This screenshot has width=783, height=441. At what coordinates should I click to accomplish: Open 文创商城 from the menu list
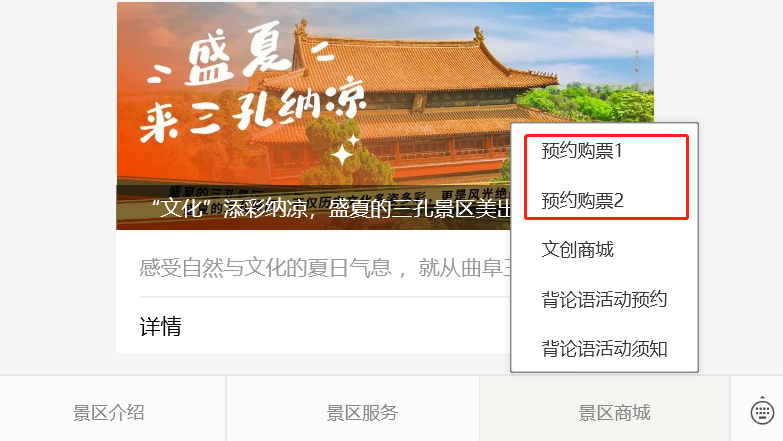pos(578,250)
